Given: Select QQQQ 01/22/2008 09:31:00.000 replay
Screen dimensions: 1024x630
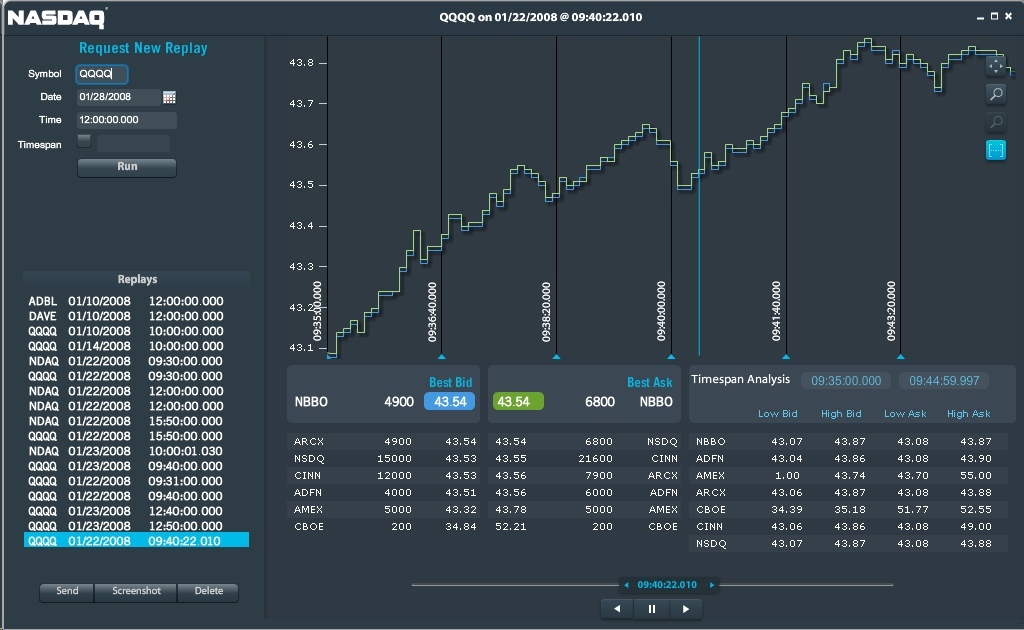Looking at the screenshot, I should tap(136, 481).
